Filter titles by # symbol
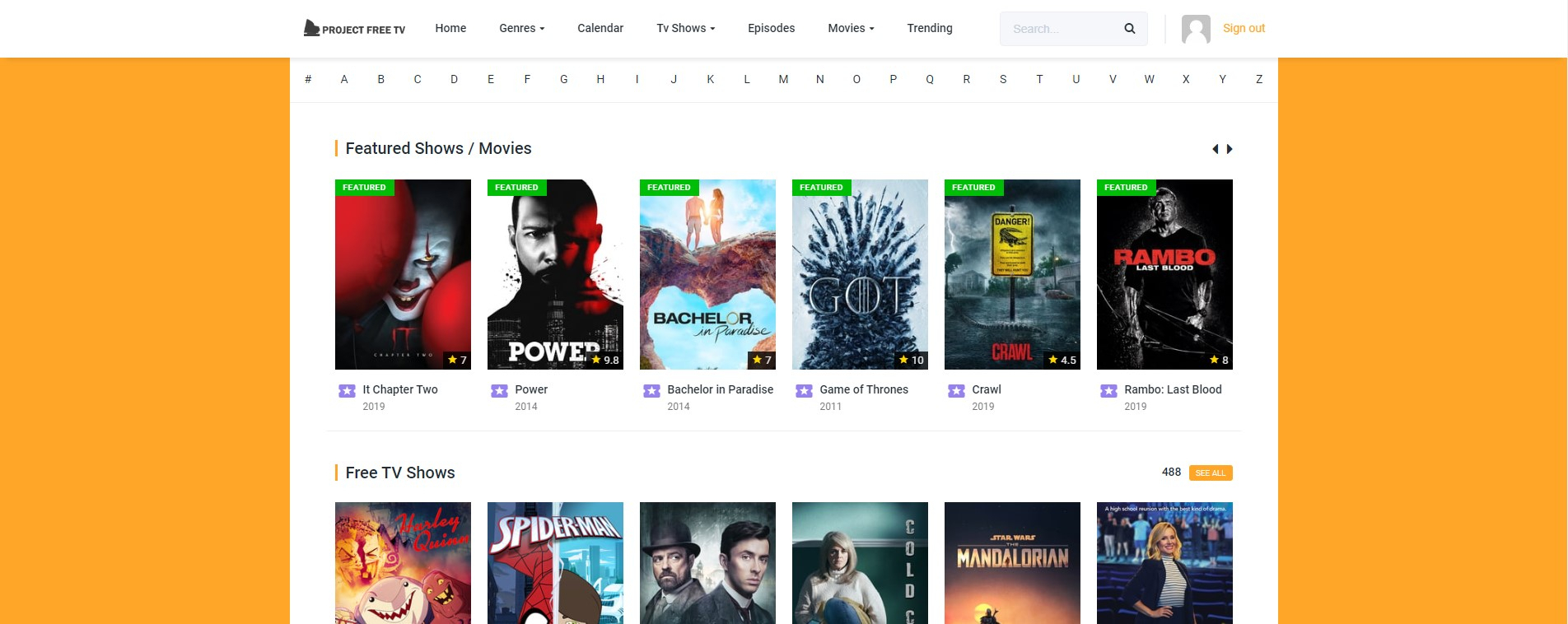Viewport: 1568px width, 624px height. 308,80
